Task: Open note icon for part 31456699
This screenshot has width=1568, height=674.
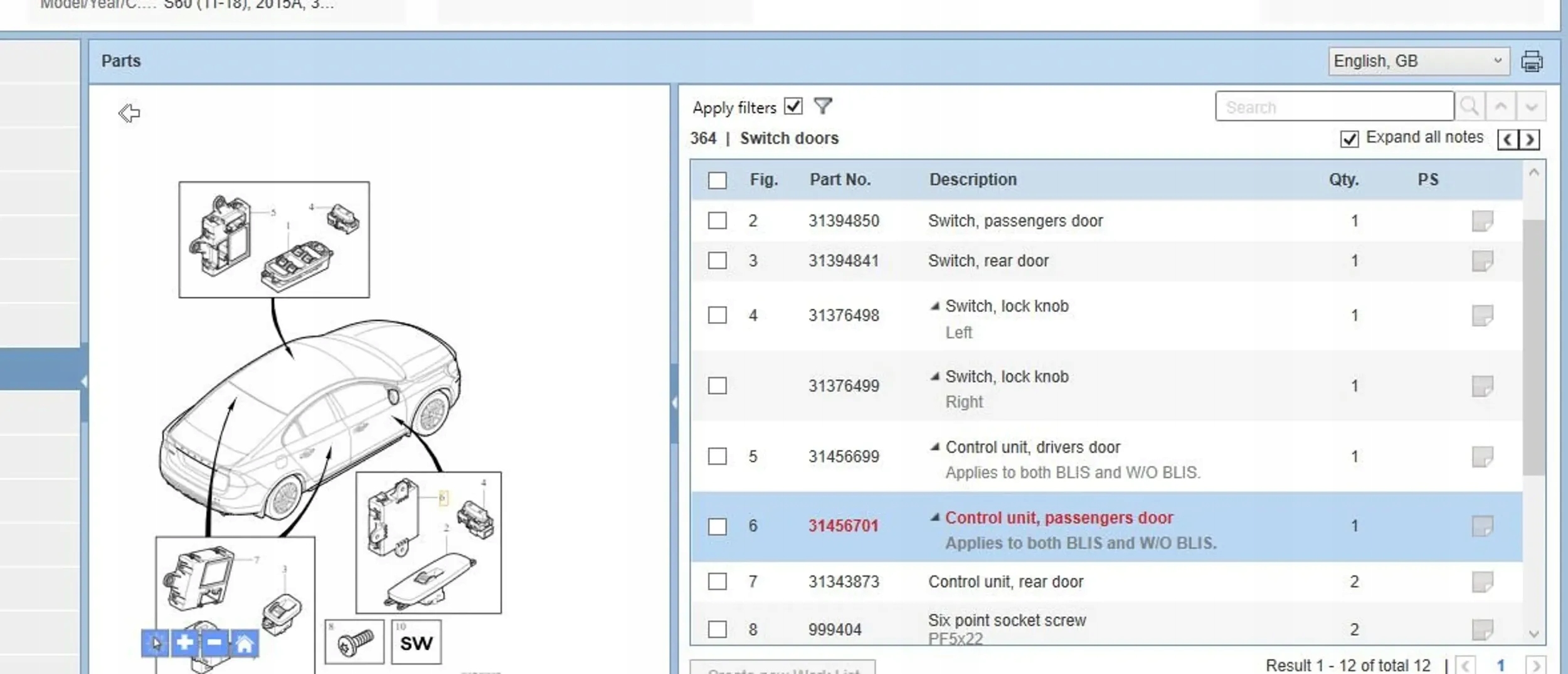Action: 1482,457
